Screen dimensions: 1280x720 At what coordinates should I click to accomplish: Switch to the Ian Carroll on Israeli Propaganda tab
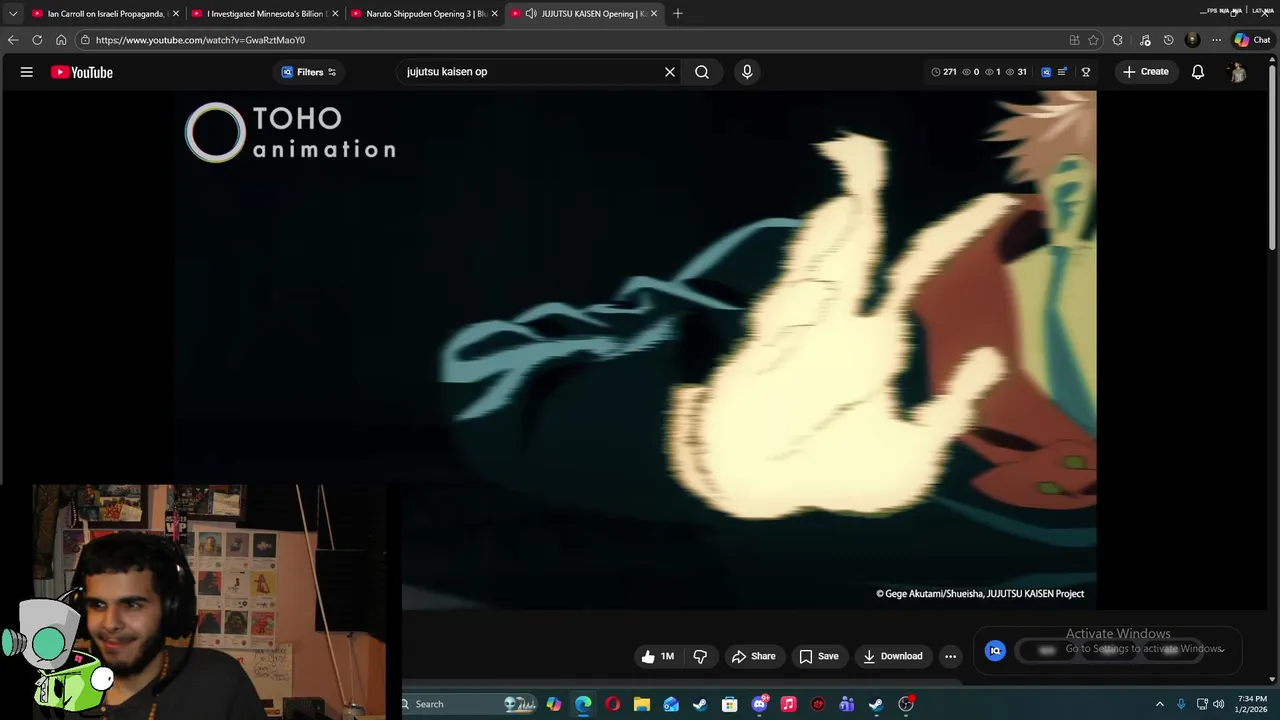pos(105,13)
